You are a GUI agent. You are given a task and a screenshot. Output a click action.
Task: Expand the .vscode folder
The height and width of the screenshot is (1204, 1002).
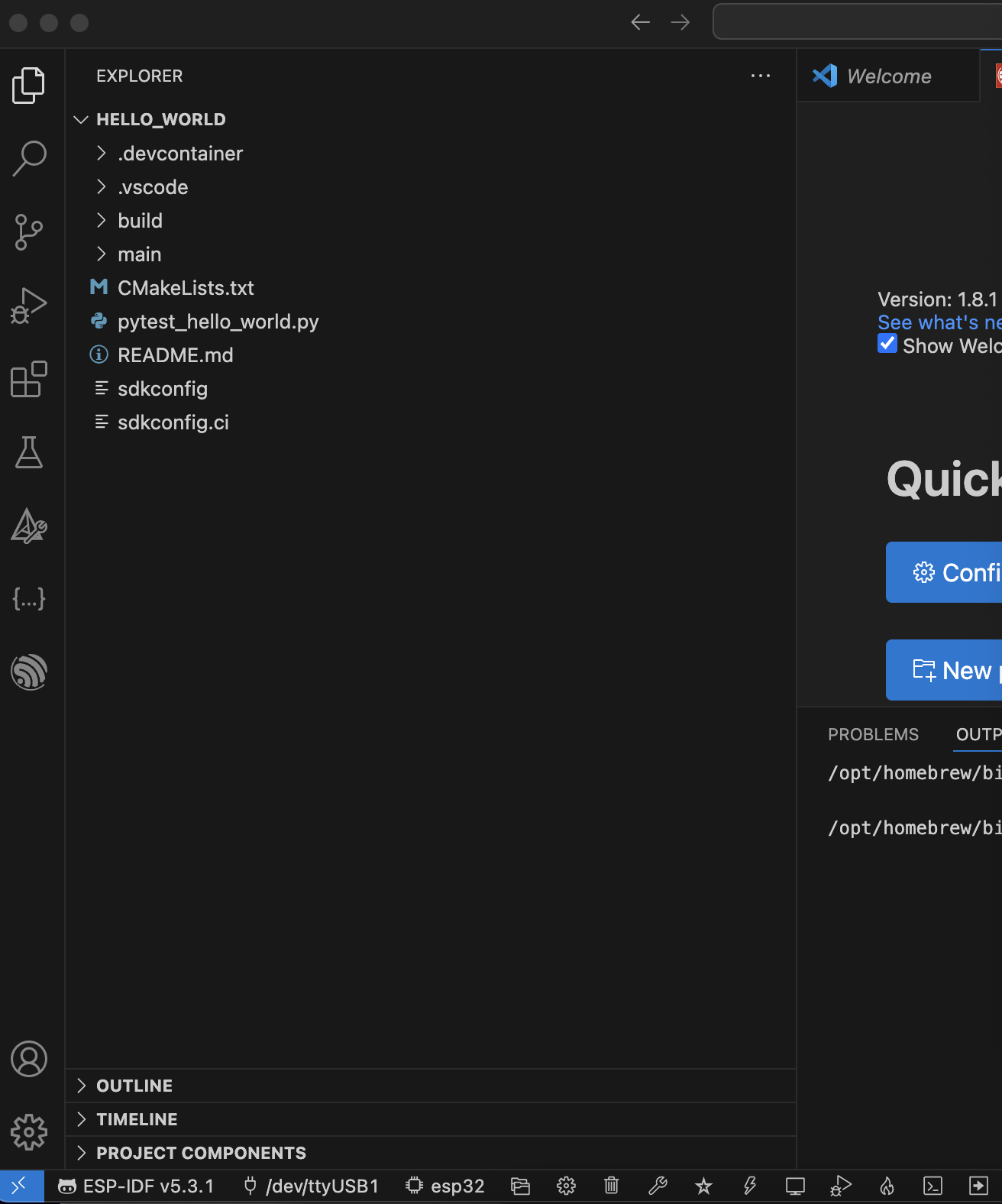(431, 187)
